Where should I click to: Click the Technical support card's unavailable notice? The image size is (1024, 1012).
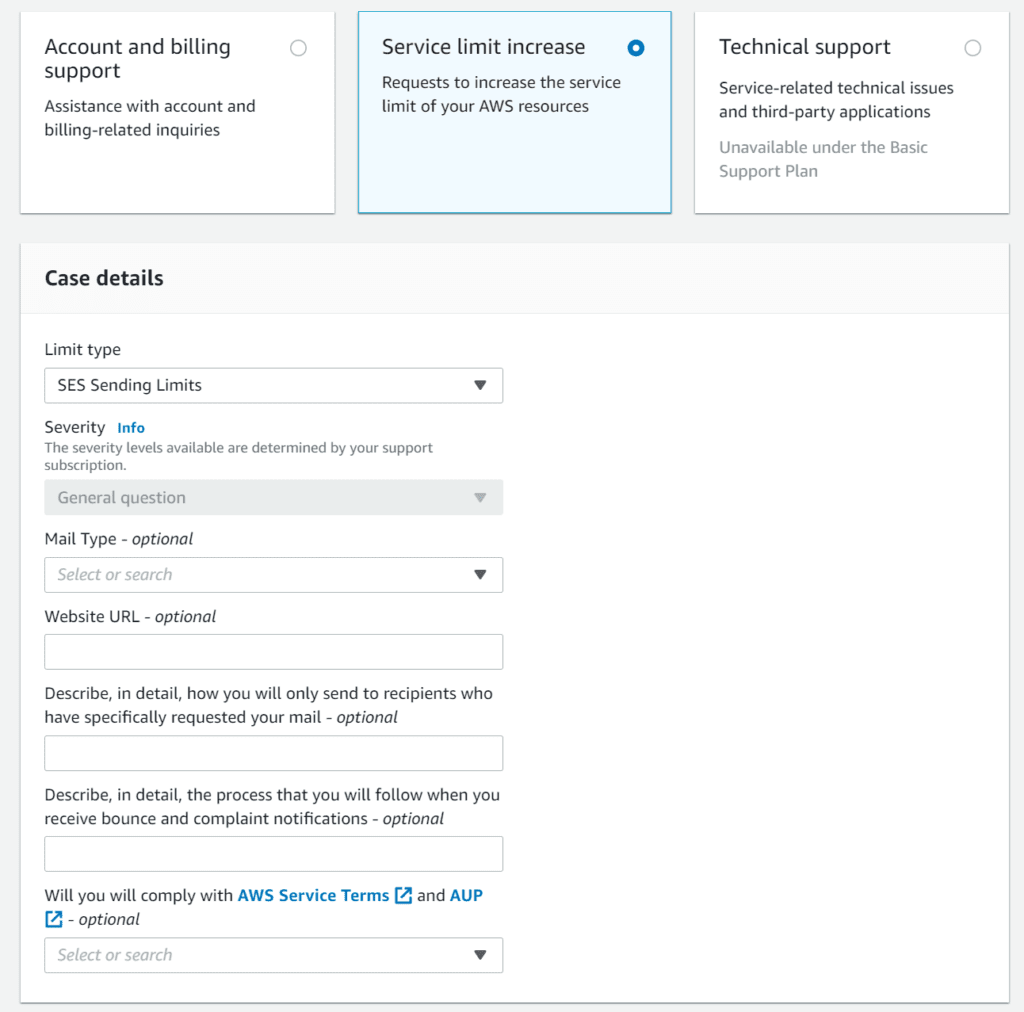(x=823, y=159)
